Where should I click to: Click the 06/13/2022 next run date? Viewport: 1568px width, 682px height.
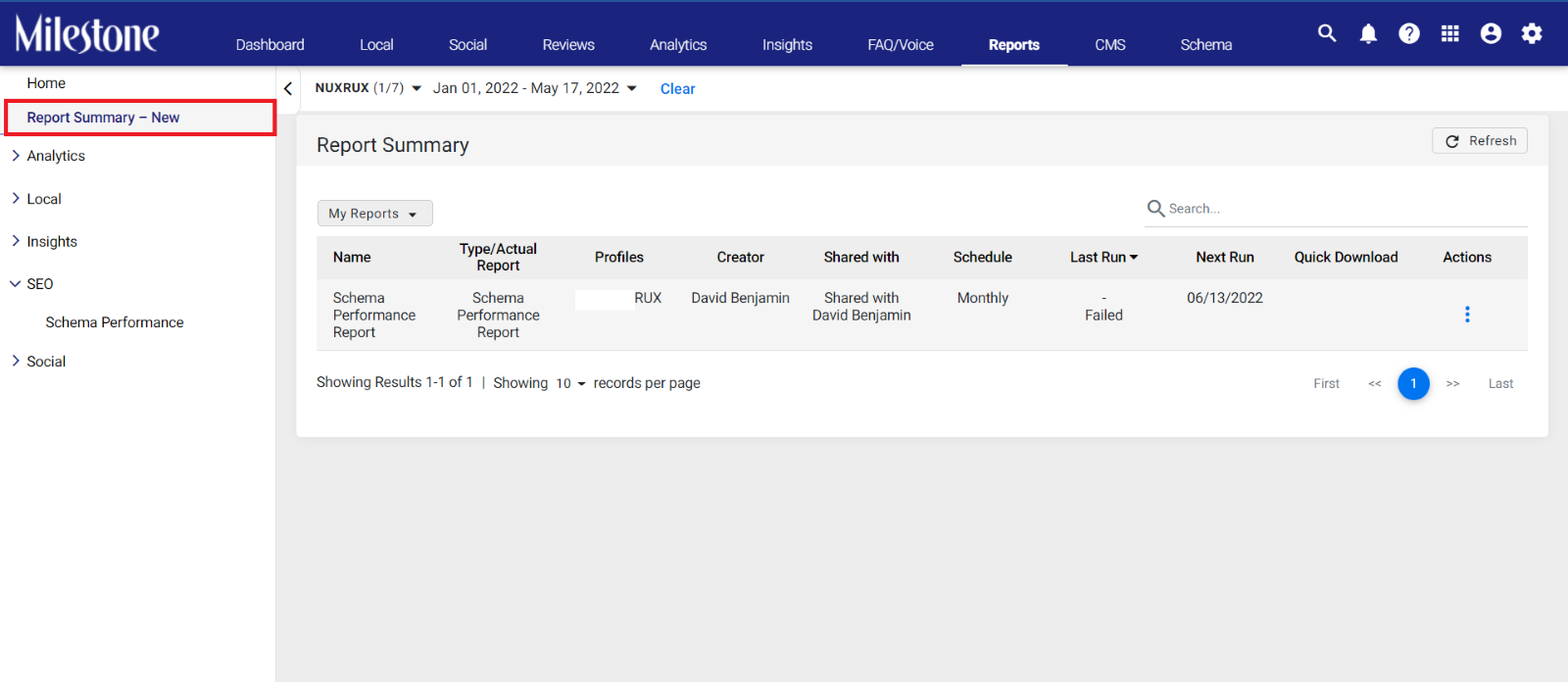[x=1225, y=298]
